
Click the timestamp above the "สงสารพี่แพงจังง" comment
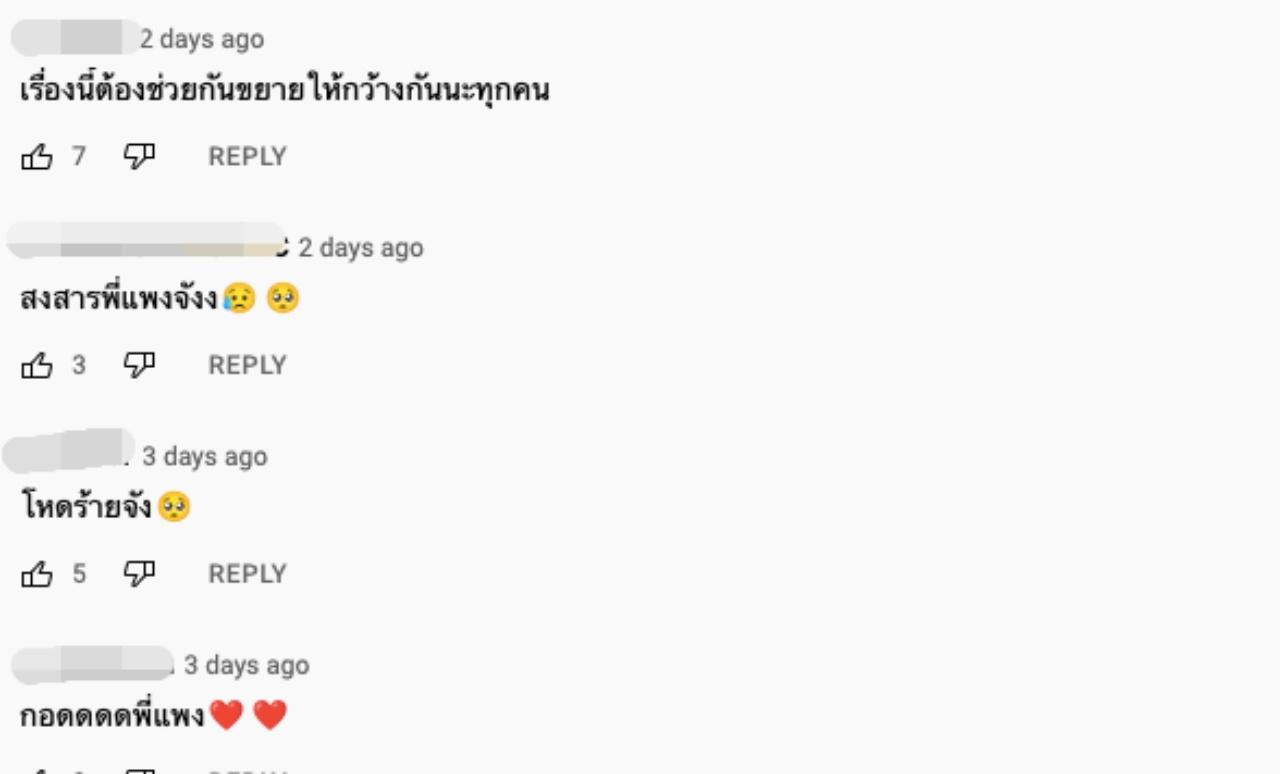360,248
